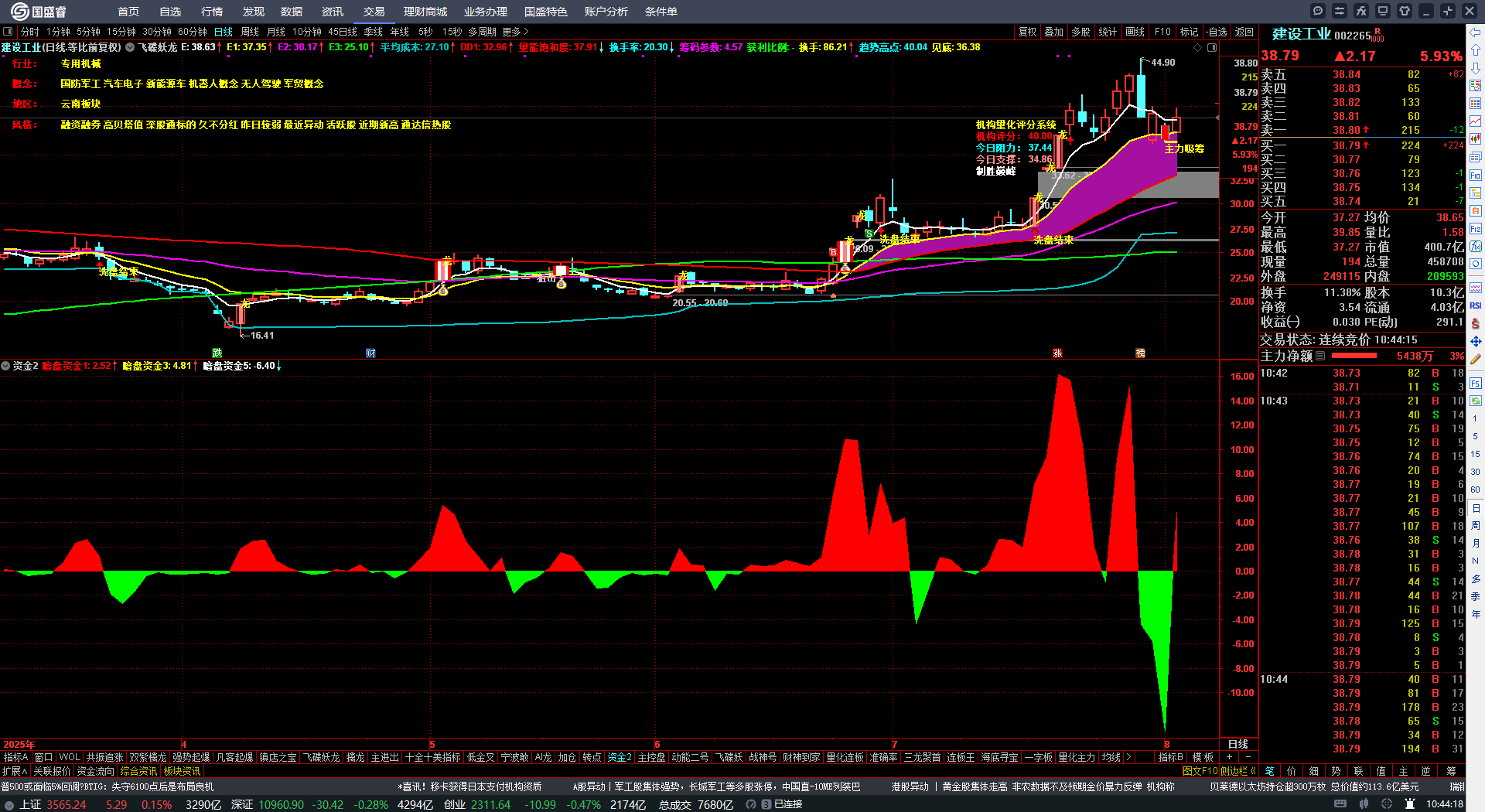Switch to 15-minute period in right sidebar

[1476, 454]
